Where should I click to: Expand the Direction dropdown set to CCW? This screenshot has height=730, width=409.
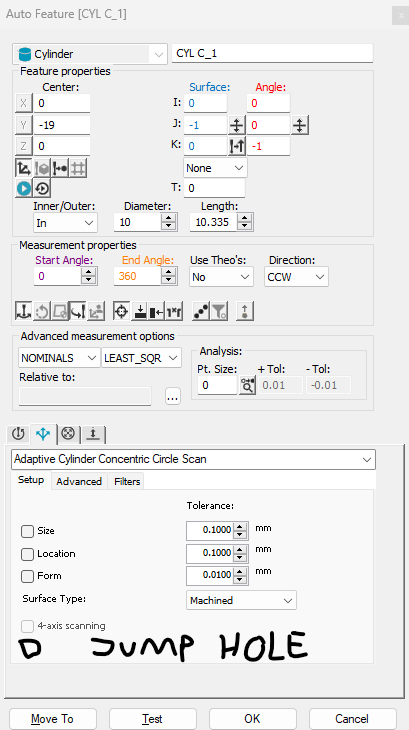click(296, 277)
